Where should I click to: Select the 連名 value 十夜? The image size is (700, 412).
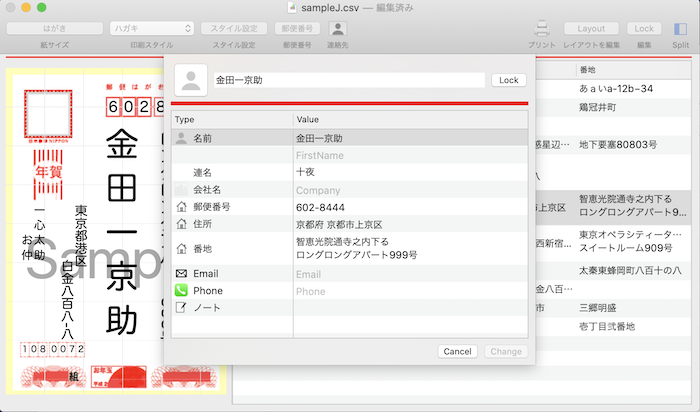point(305,172)
